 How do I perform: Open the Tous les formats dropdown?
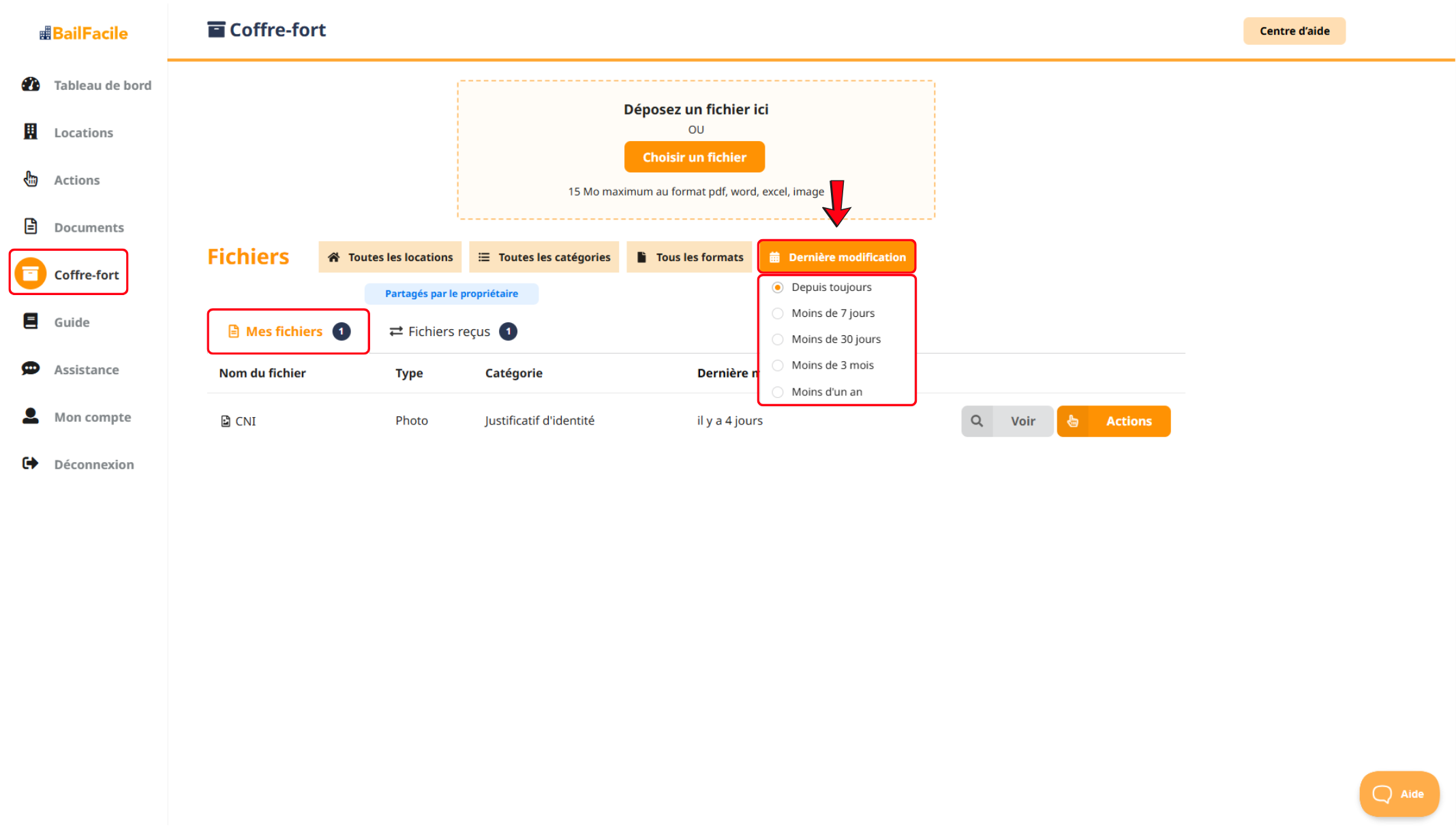689,257
